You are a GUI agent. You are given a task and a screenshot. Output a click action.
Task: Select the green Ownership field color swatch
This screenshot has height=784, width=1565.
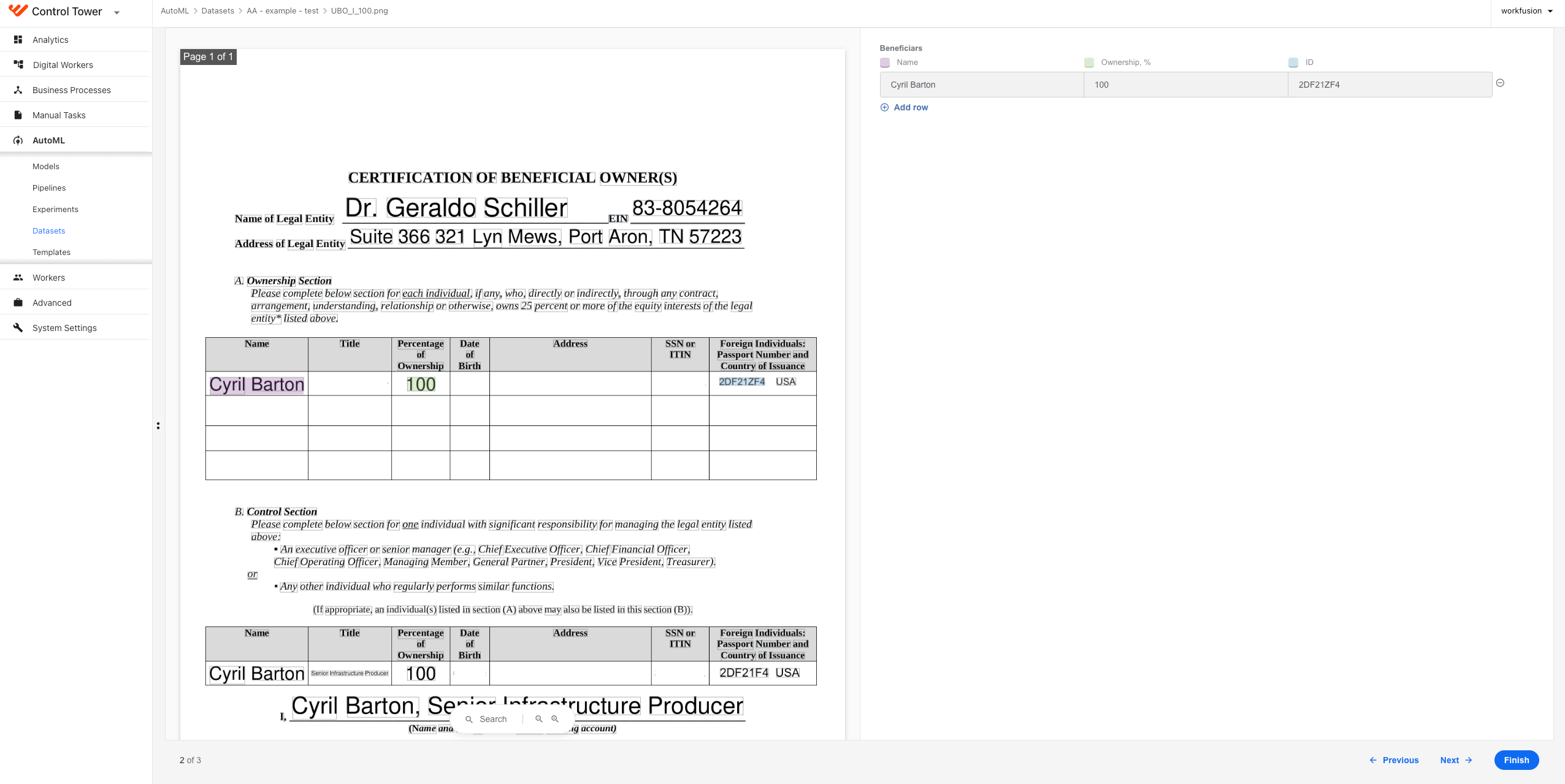point(1089,63)
